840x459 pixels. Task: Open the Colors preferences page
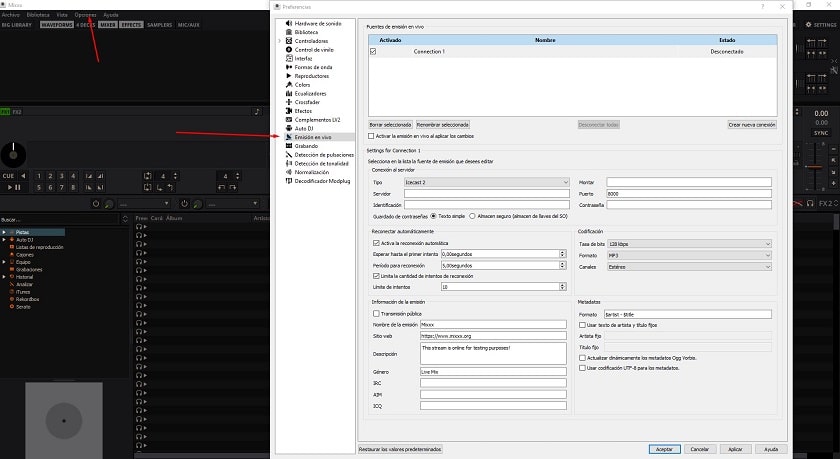coord(302,85)
